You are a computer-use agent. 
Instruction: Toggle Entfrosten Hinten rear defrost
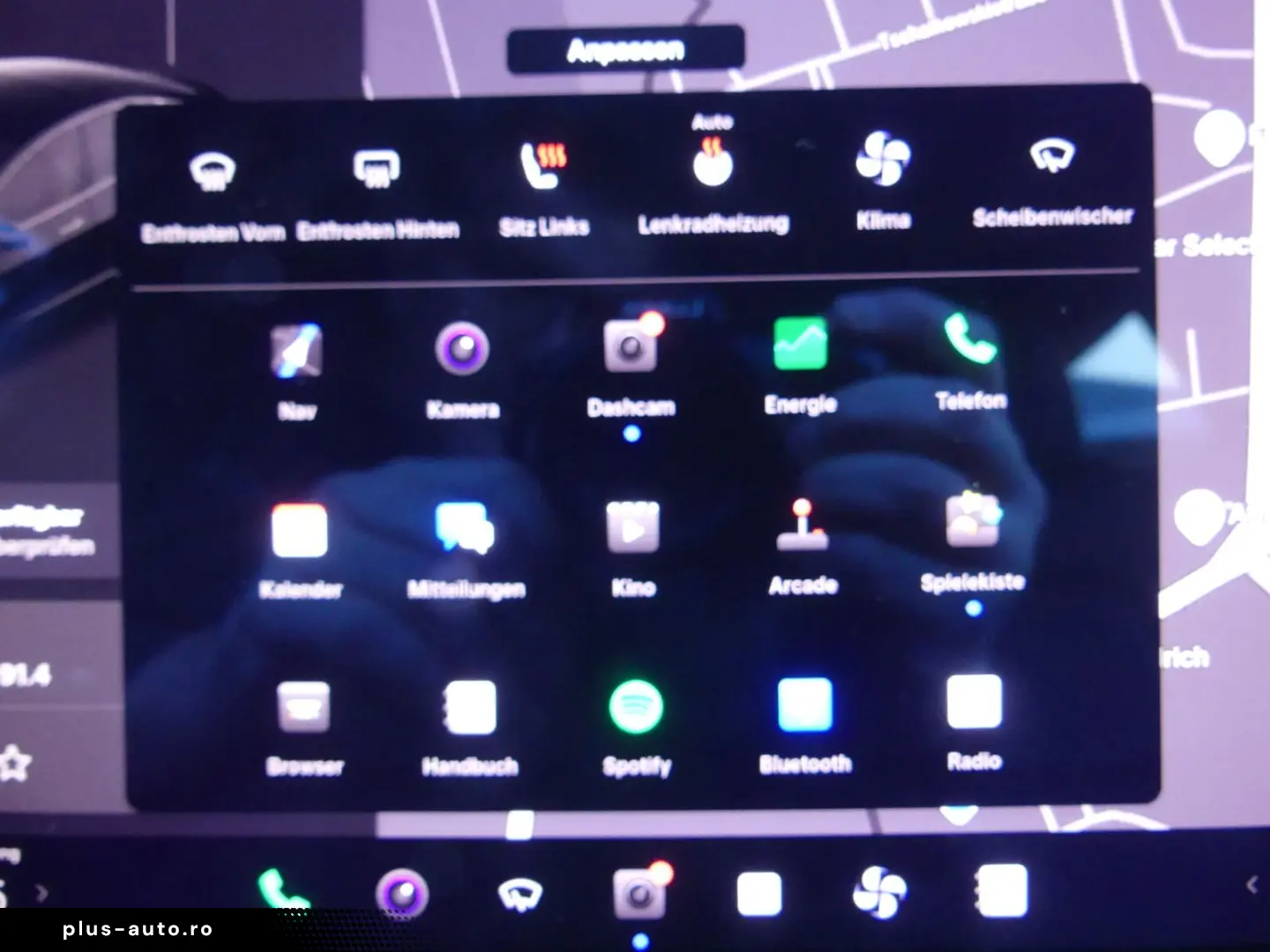coord(377,169)
